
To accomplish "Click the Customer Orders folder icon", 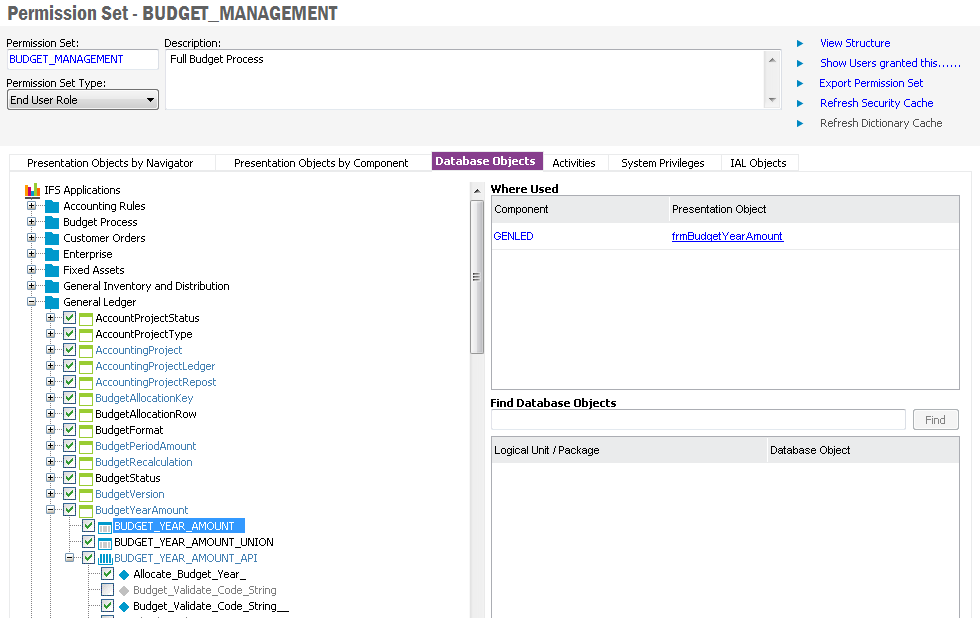I will click(x=52, y=238).
